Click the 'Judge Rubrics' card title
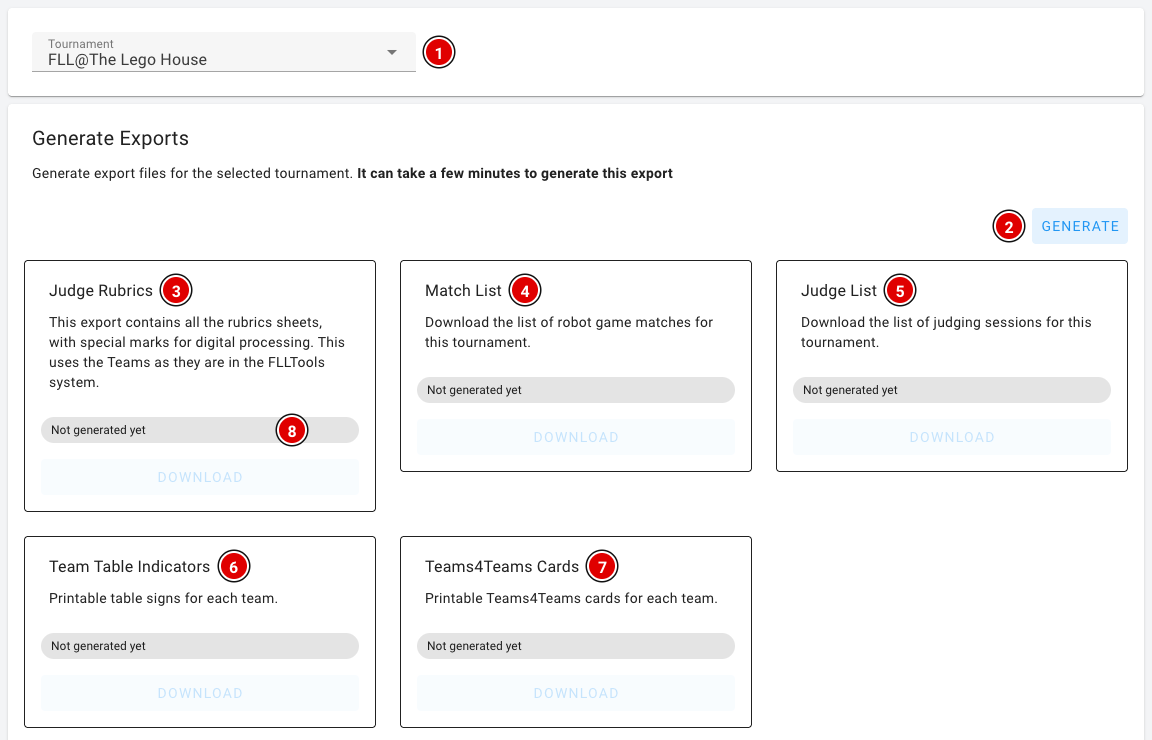1152x740 pixels. coord(101,290)
